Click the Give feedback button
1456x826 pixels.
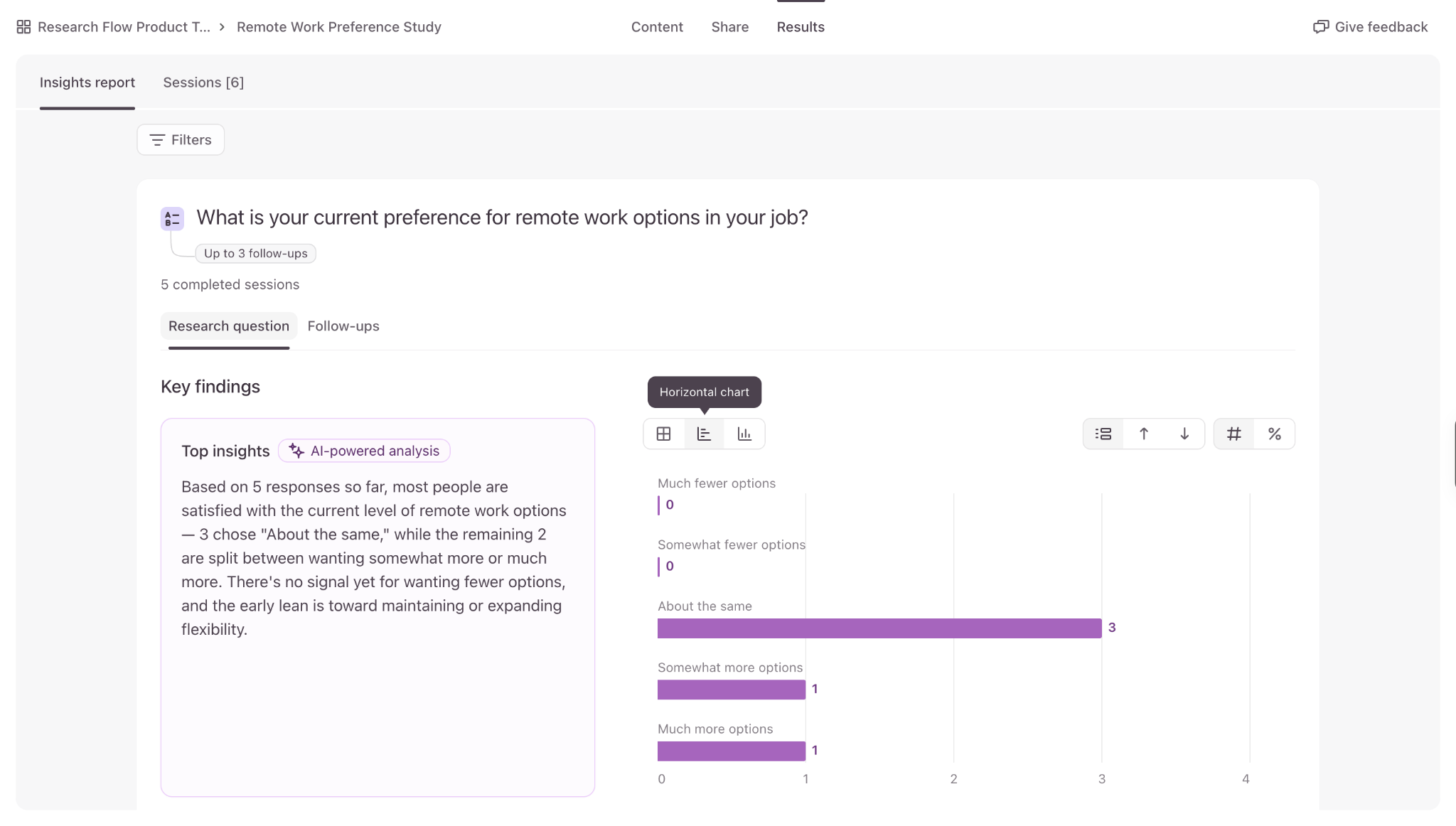point(1370,27)
